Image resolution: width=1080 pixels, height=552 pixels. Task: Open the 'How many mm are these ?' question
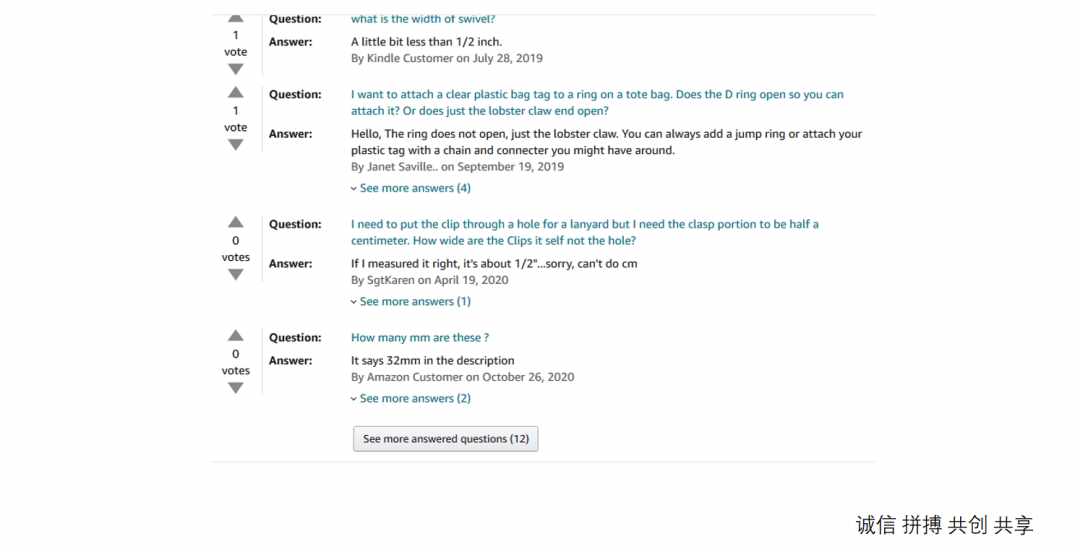420,338
